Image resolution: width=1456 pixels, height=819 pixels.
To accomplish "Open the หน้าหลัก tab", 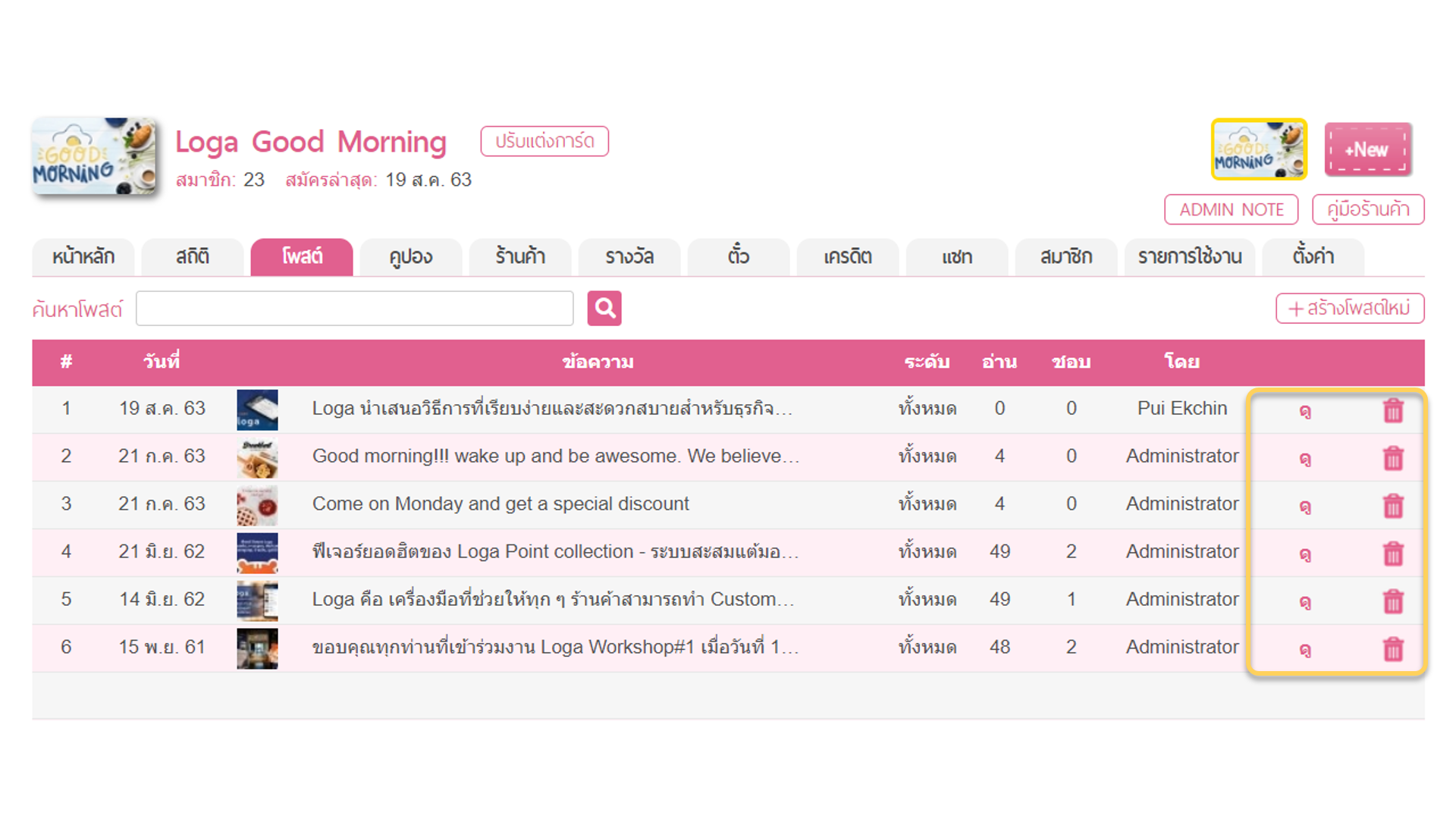I will pos(83,257).
